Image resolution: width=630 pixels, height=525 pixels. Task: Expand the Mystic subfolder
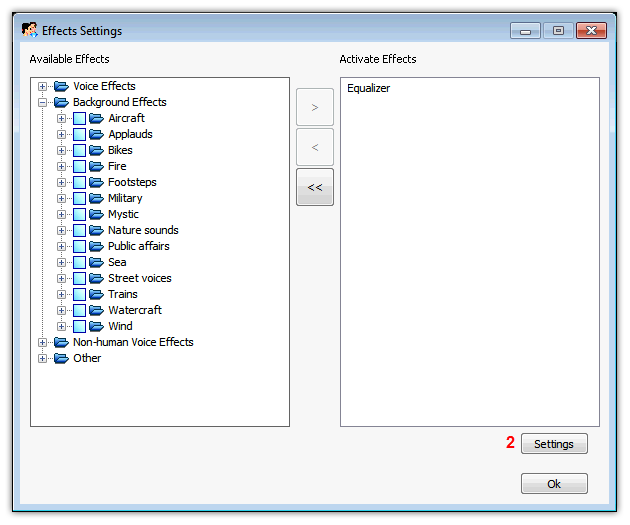[x=61, y=214]
